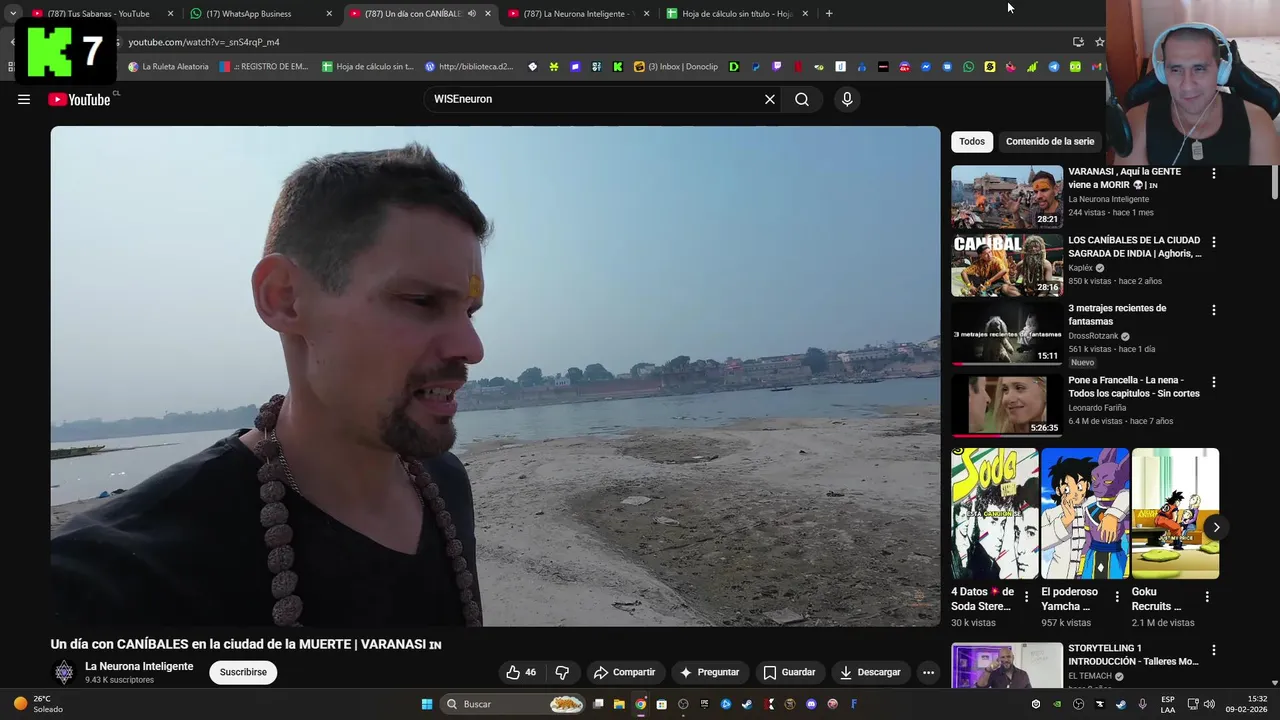Click the magnifier search button
The image size is (1280, 720).
point(802,99)
